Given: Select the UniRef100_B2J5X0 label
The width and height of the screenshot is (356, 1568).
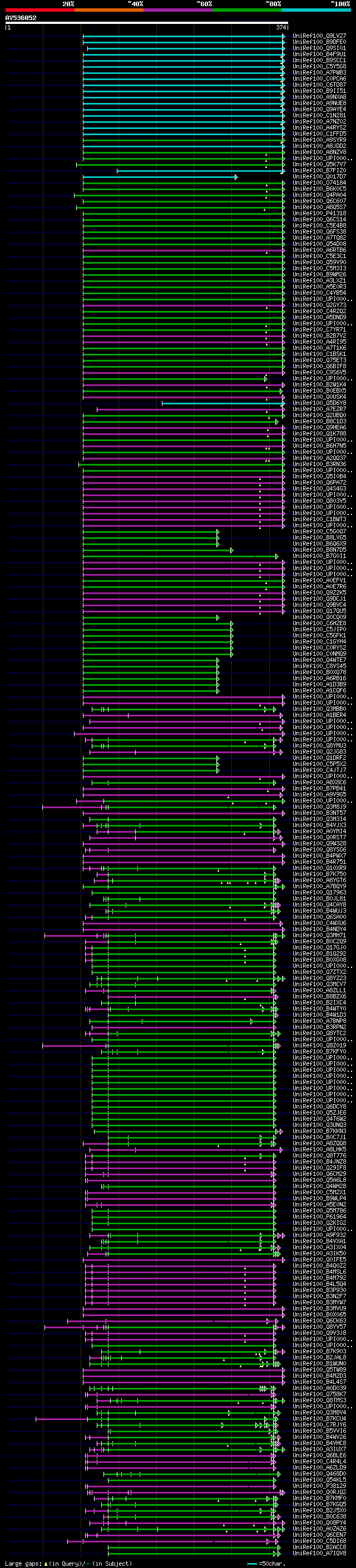Looking at the screenshot, I should click(x=319, y=1510).
